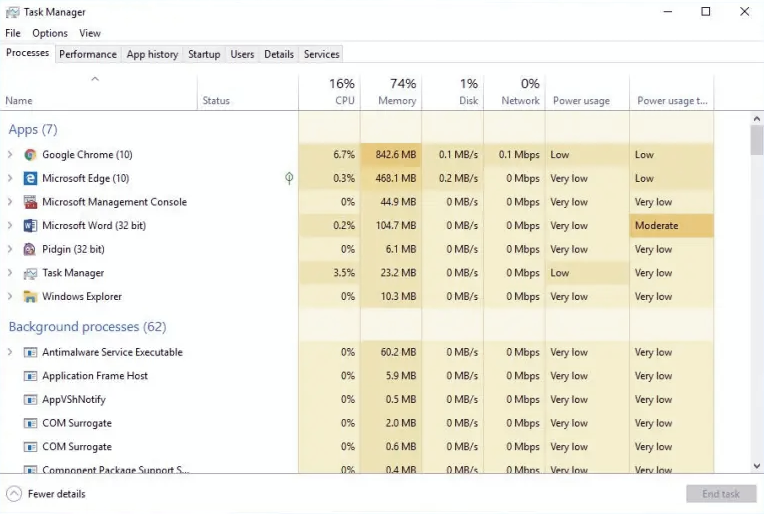Click the 0.2 MB/s disk value for Edge
Image resolution: width=764 pixels, height=514 pixels.
pos(458,178)
